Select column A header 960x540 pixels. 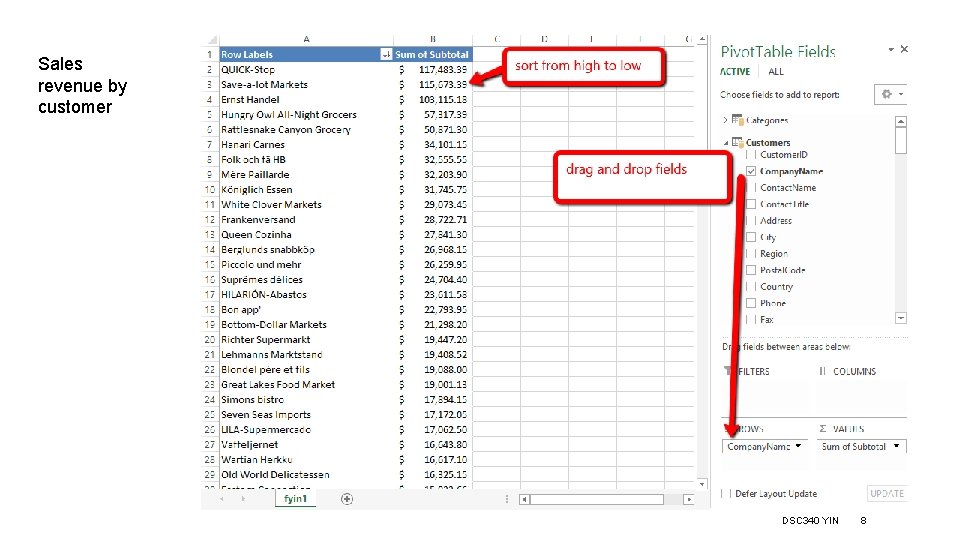(x=306, y=39)
